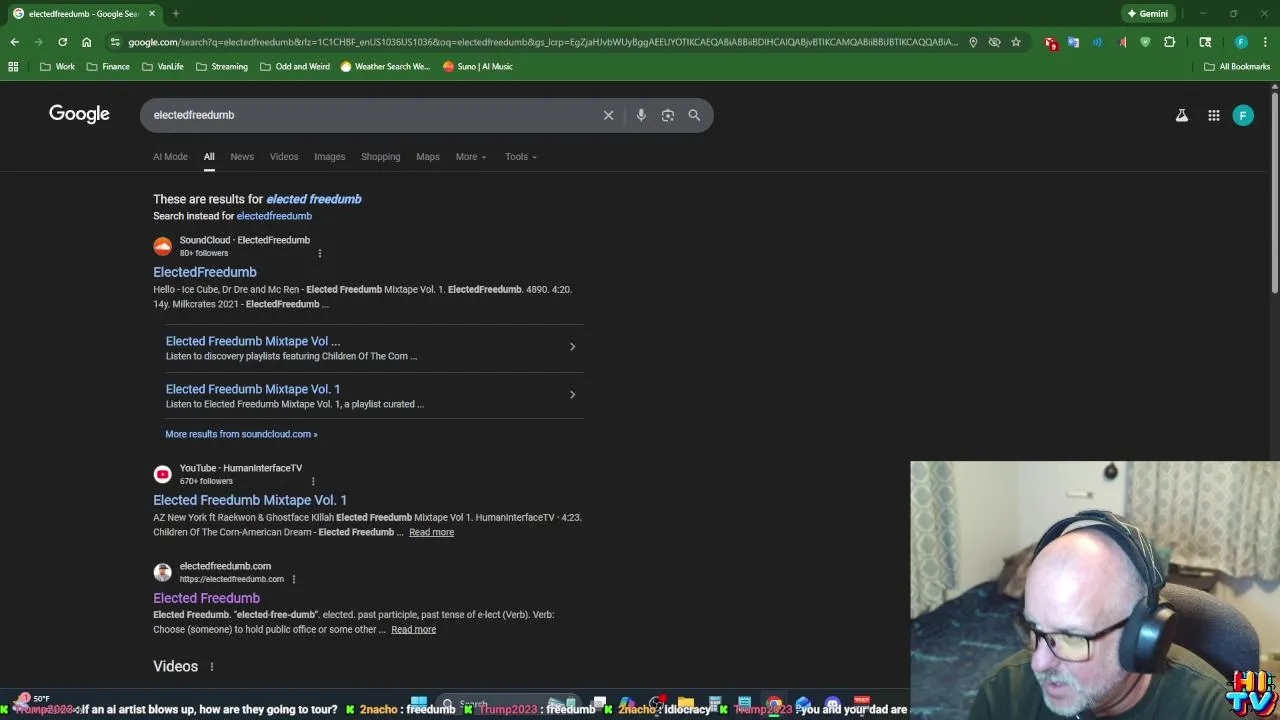Reload the current page
This screenshot has width=1280, height=720.
(62, 42)
